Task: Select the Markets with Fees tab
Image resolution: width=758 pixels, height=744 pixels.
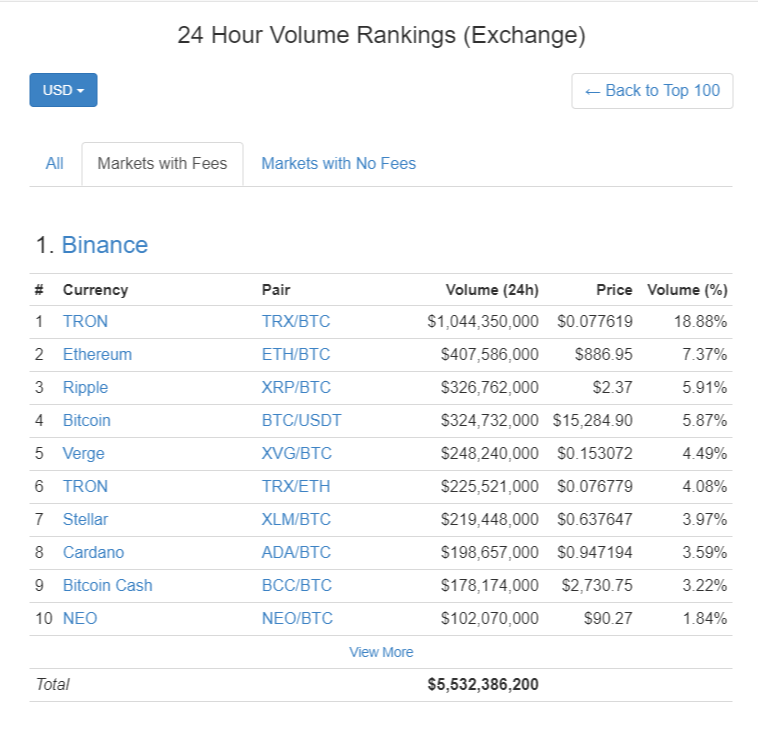Action: [162, 163]
